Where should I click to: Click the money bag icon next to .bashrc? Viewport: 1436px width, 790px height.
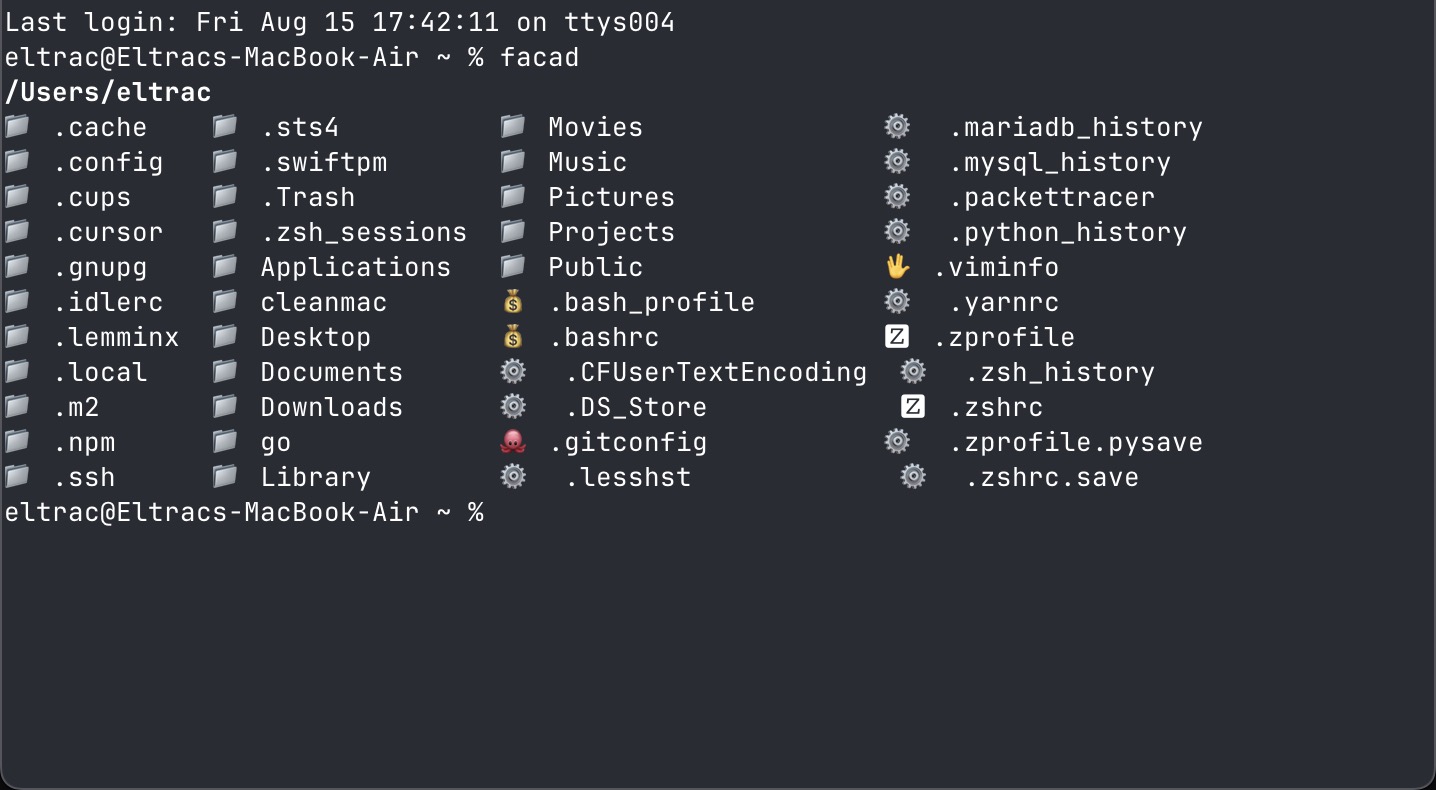pos(513,336)
